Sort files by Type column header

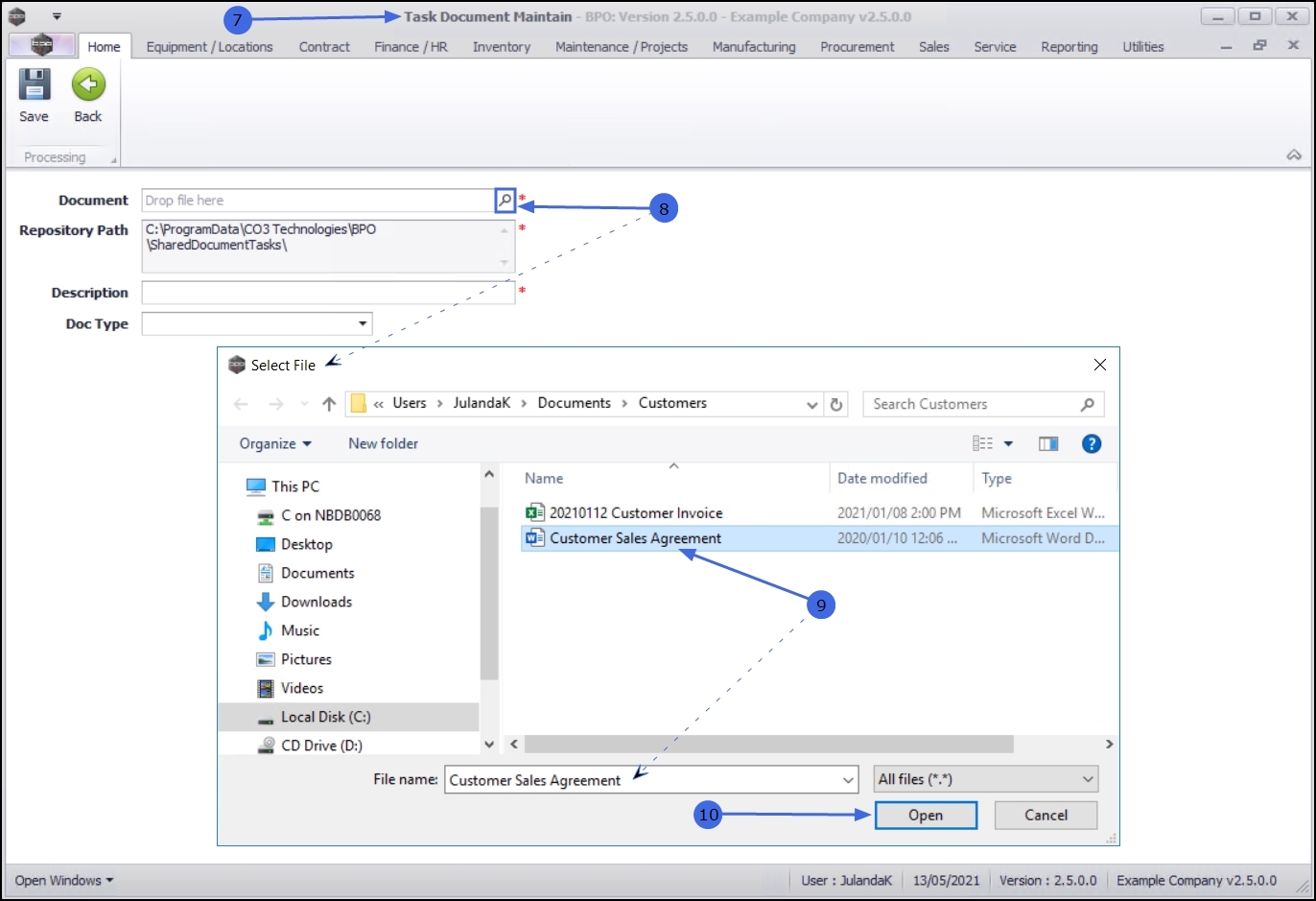pos(997,478)
